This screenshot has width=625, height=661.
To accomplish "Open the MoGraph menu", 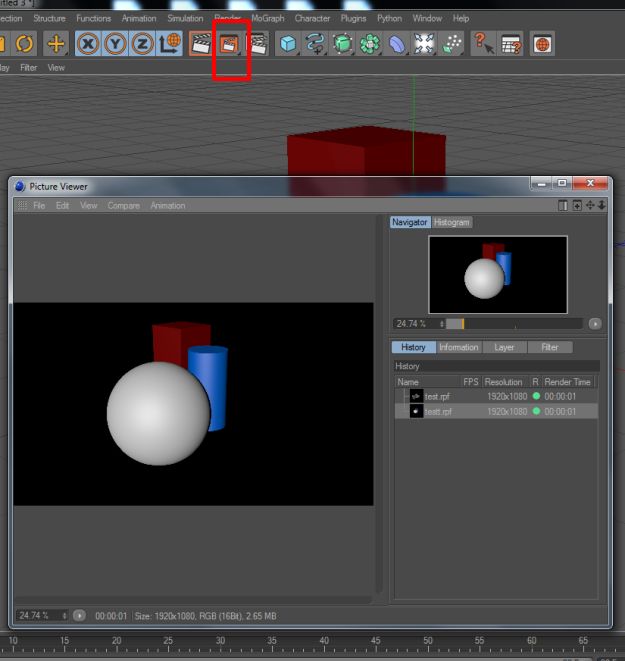I will click(267, 18).
